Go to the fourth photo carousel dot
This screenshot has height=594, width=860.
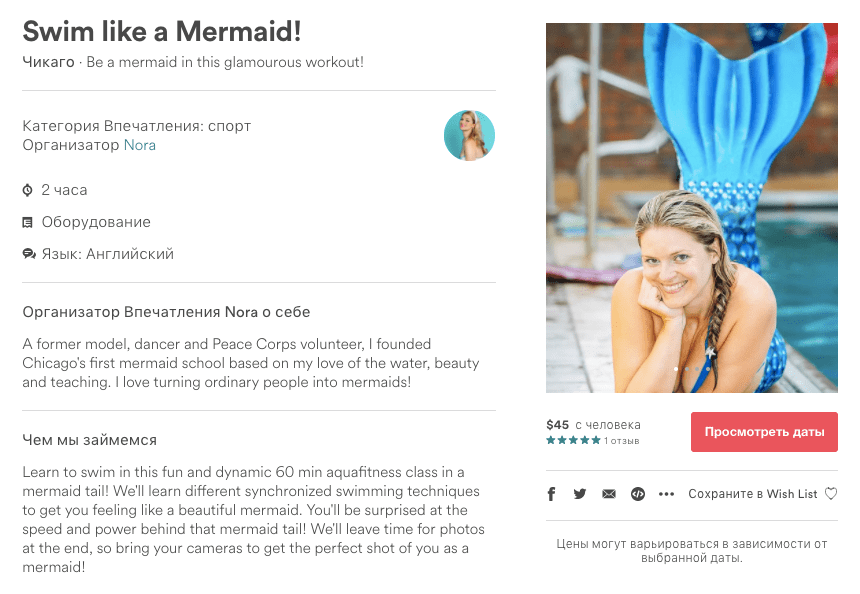pyautogui.click(x=708, y=369)
